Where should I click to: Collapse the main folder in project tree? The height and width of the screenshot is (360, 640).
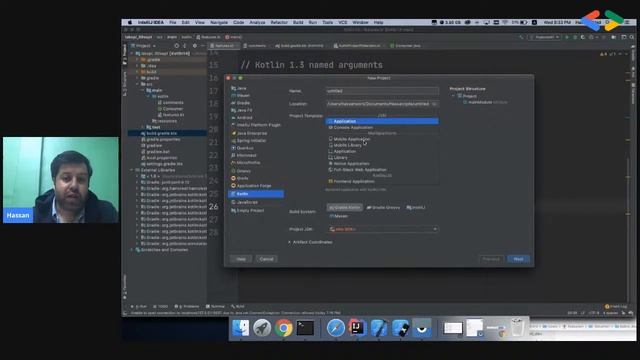pyautogui.click(x=143, y=90)
